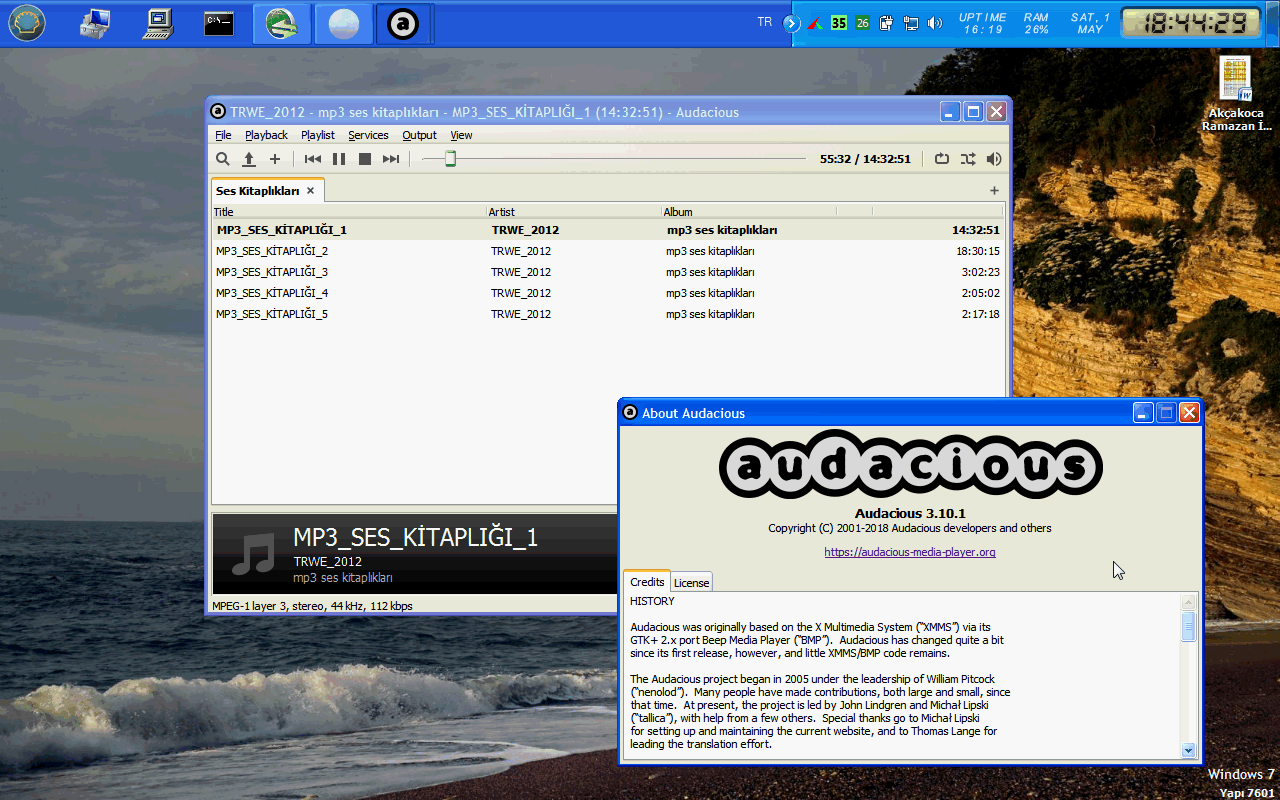Open Akçakoca Ramazan desktop document icon
1280x800 pixels.
coord(1236,95)
